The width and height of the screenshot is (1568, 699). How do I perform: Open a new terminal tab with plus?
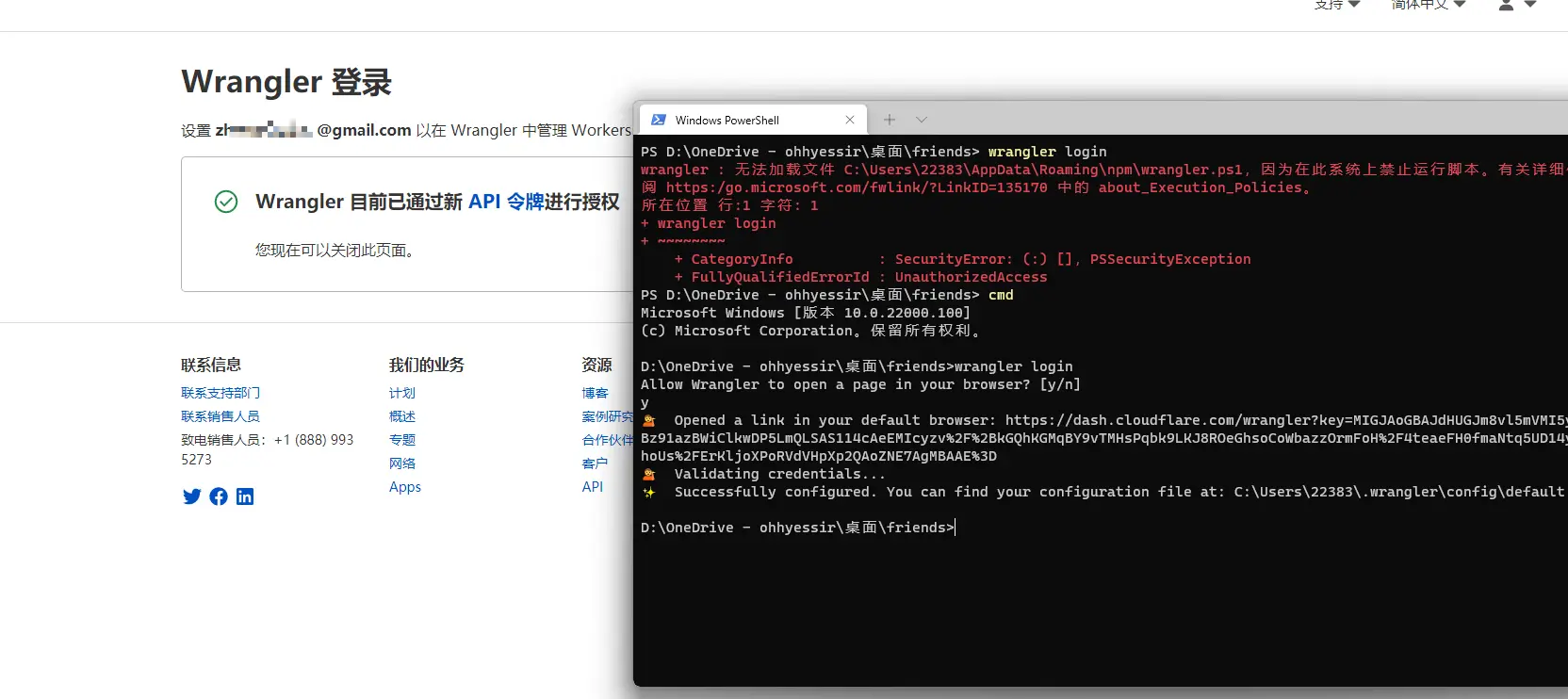click(x=890, y=120)
